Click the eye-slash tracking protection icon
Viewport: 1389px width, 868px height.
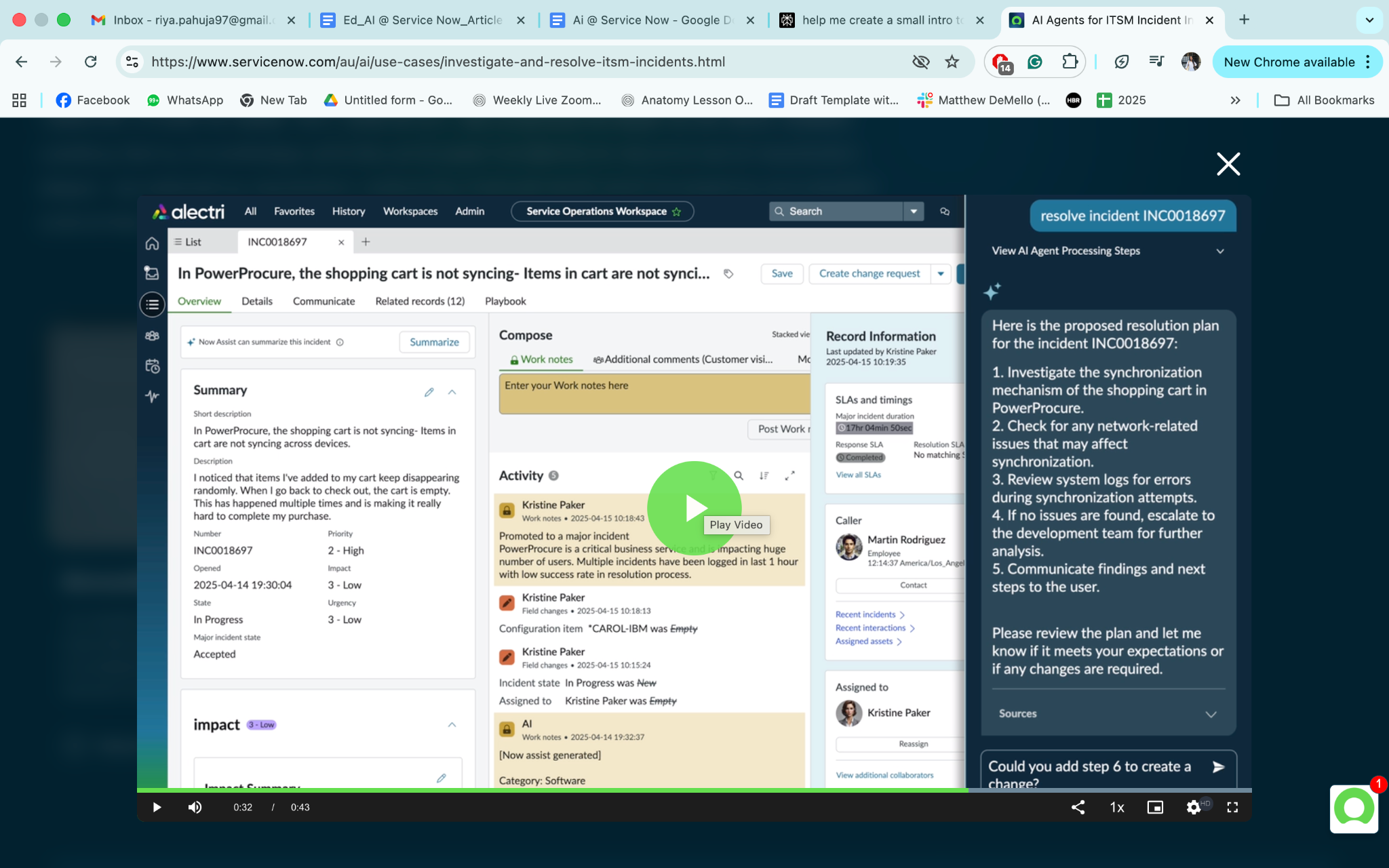tap(920, 62)
